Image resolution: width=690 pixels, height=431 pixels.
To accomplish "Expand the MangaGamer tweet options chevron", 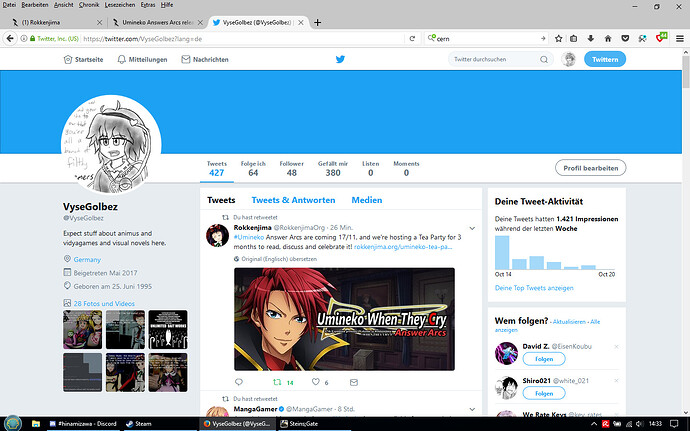I will [472, 409].
